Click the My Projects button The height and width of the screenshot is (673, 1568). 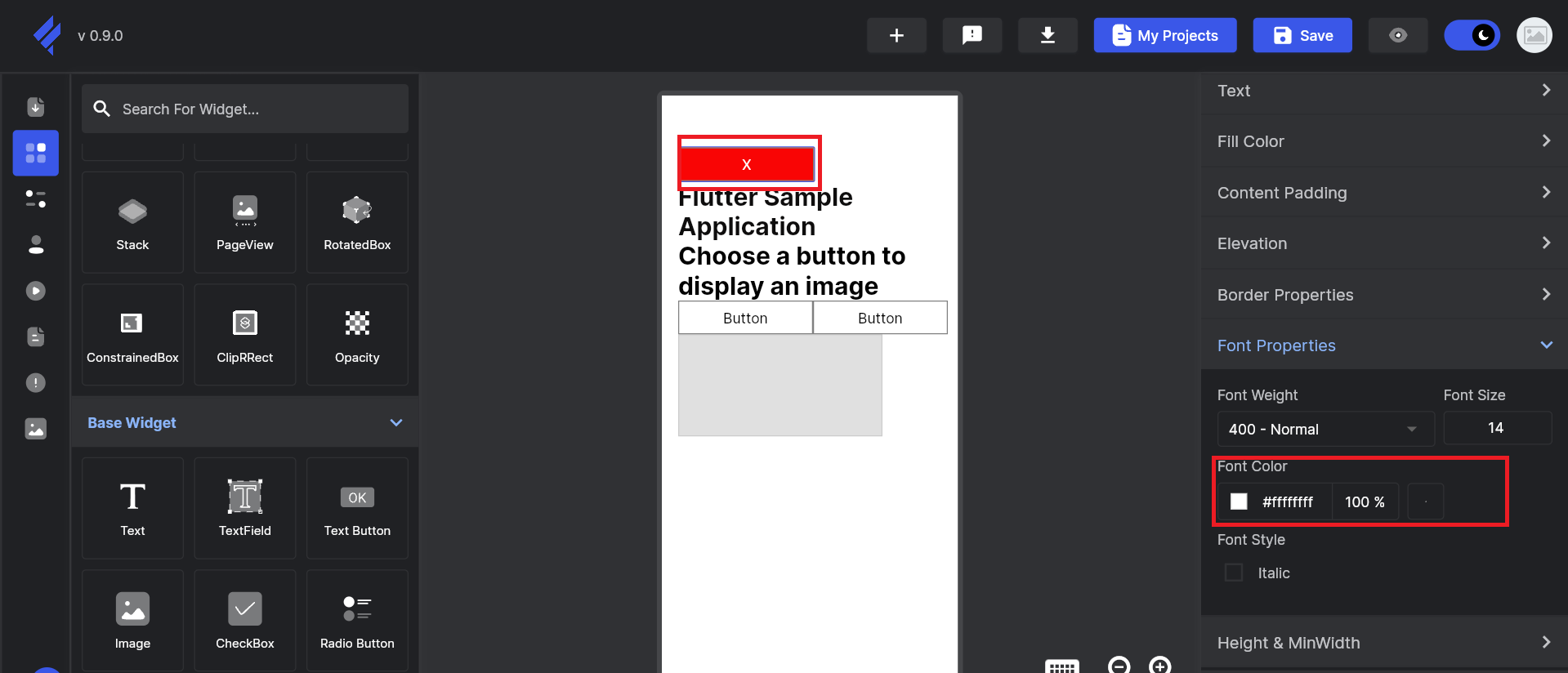click(x=1164, y=35)
